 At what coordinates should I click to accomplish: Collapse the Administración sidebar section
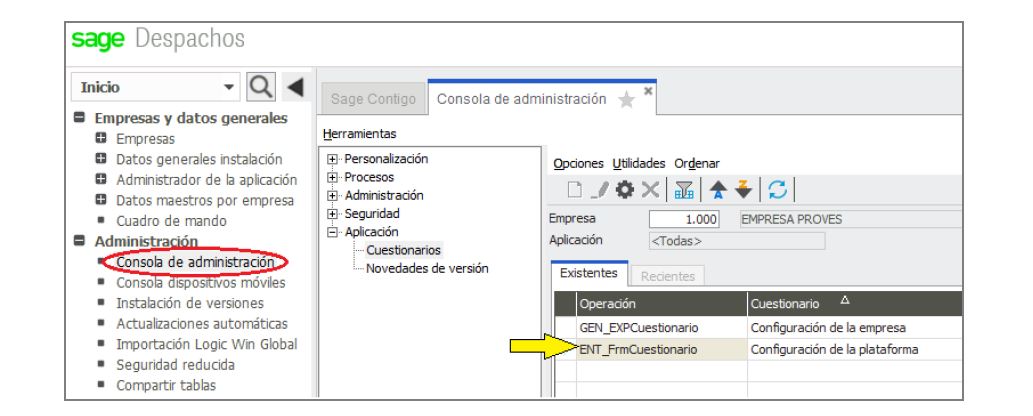click(79, 241)
